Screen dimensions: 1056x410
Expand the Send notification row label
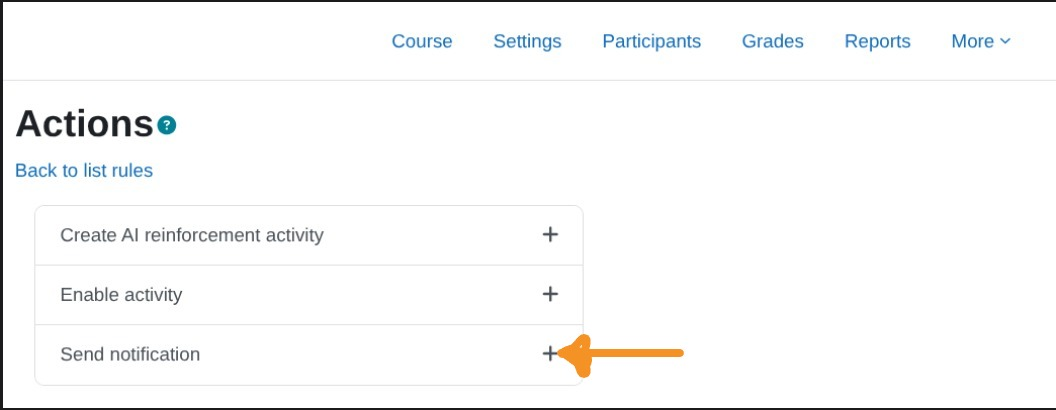(x=130, y=354)
